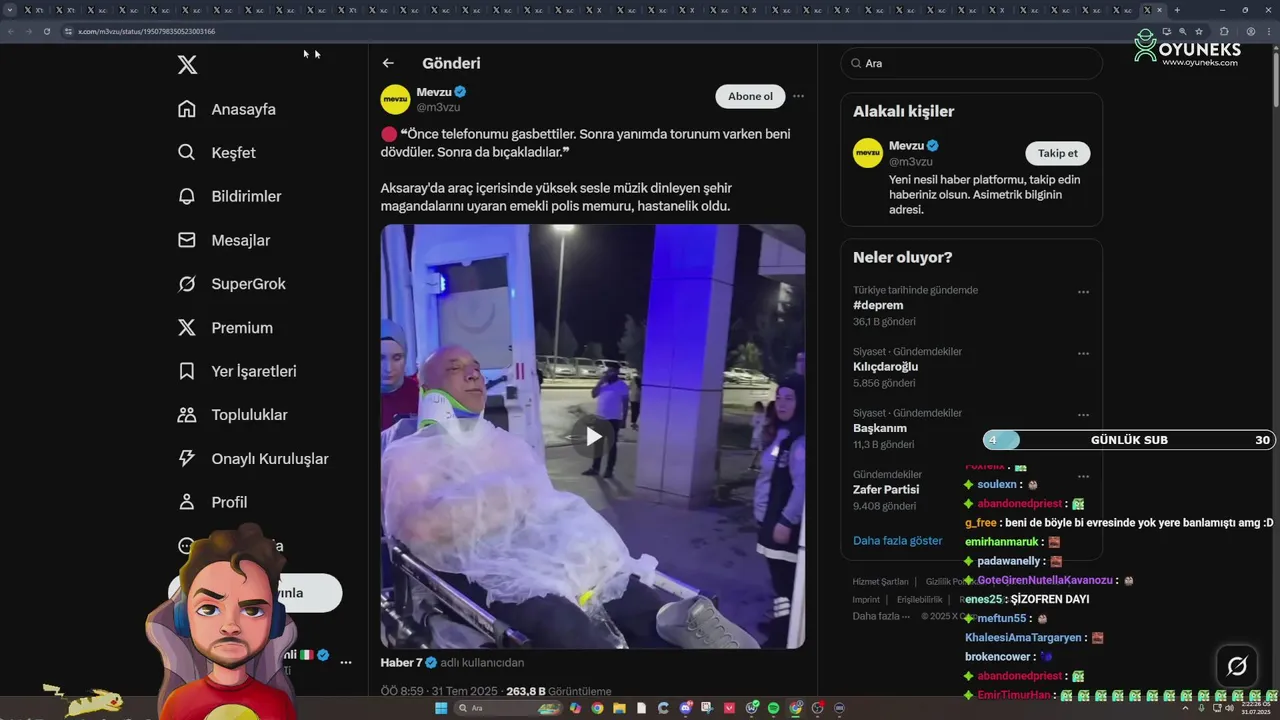Open more options for Kılıçdaroğlu trend
Viewport: 1280px width, 720px height.
pyautogui.click(x=1083, y=353)
